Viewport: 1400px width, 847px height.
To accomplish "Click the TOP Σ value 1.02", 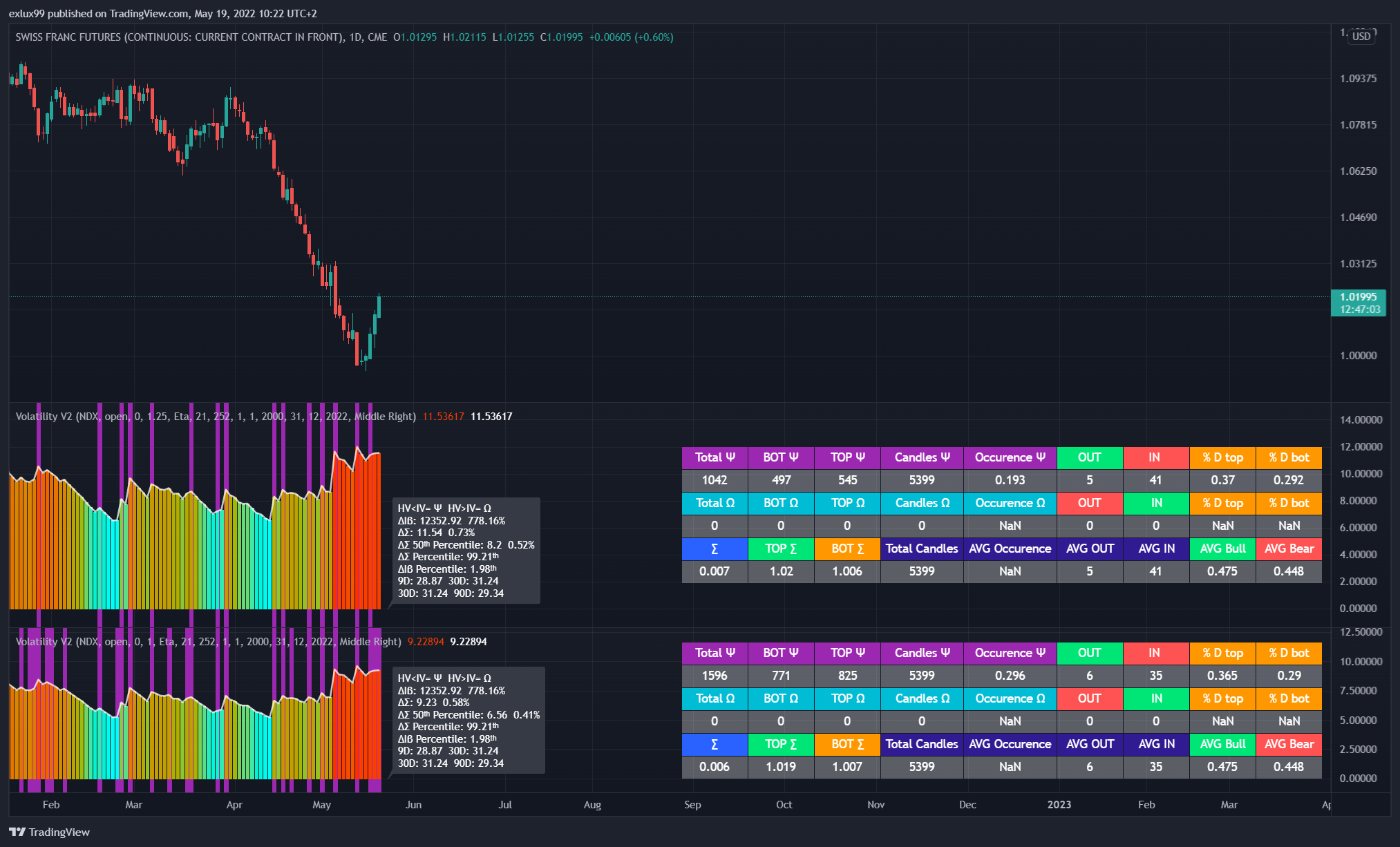I will point(781,571).
